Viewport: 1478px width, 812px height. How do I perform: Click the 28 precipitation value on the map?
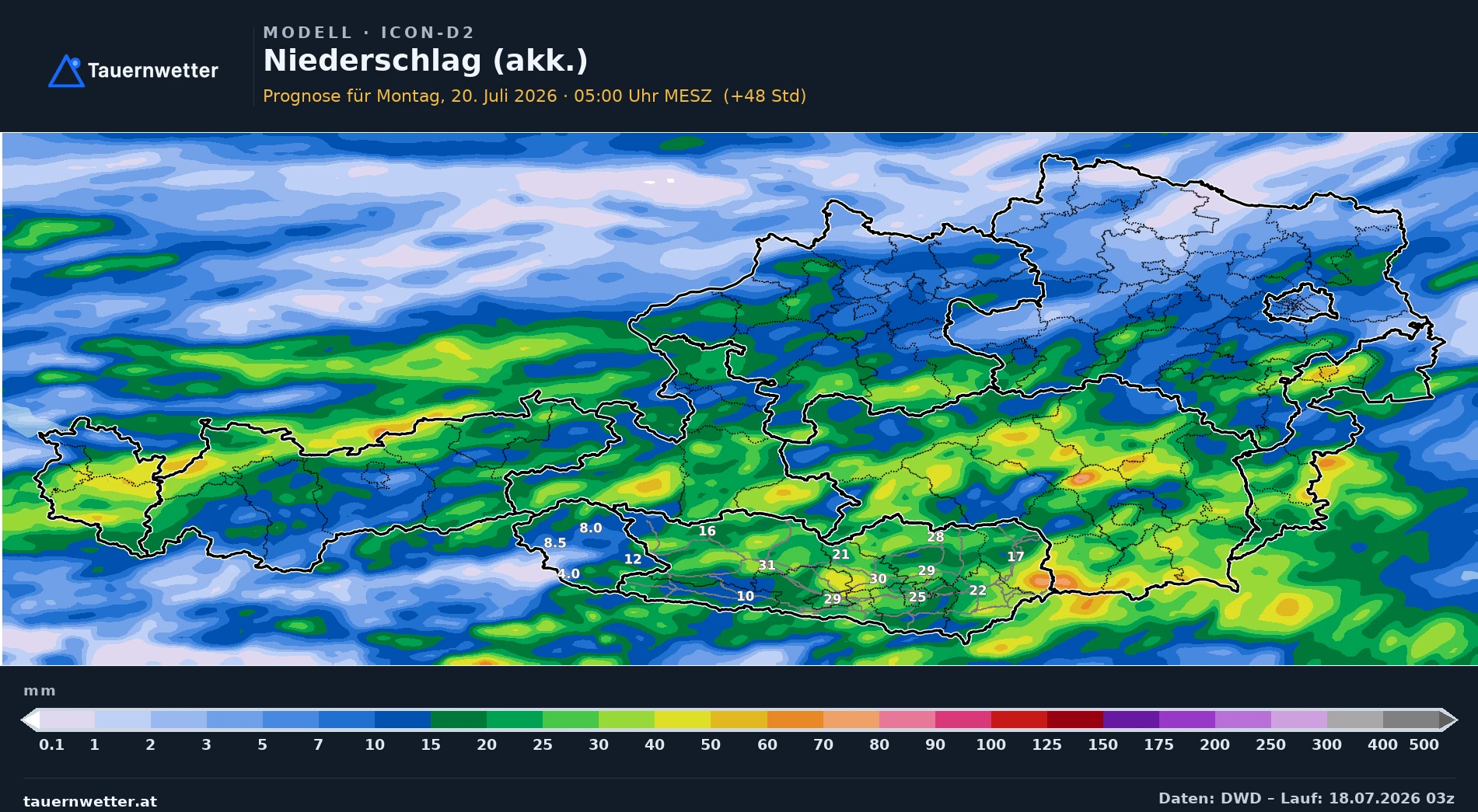(x=935, y=537)
